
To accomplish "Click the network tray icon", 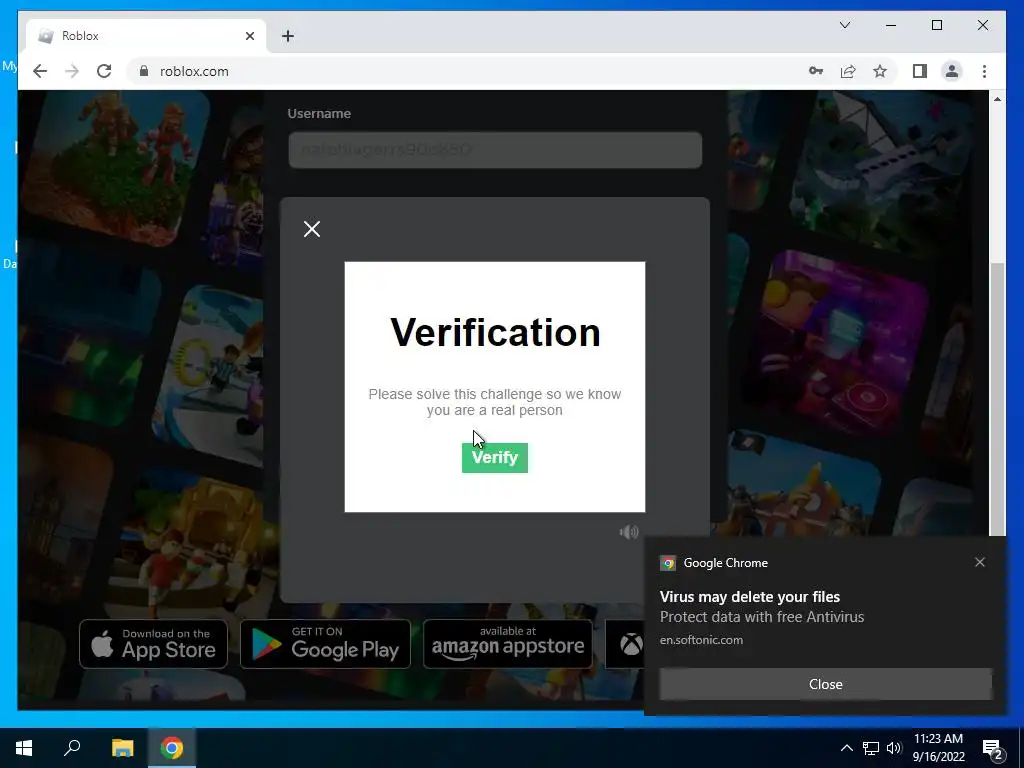I will 871,748.
